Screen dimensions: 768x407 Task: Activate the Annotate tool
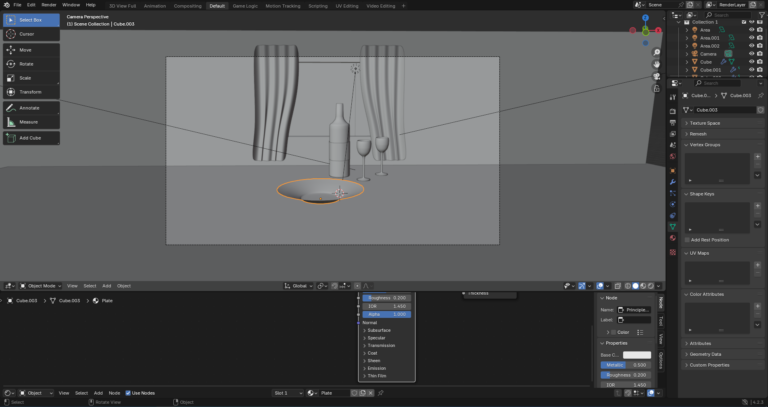coord(25,107)
